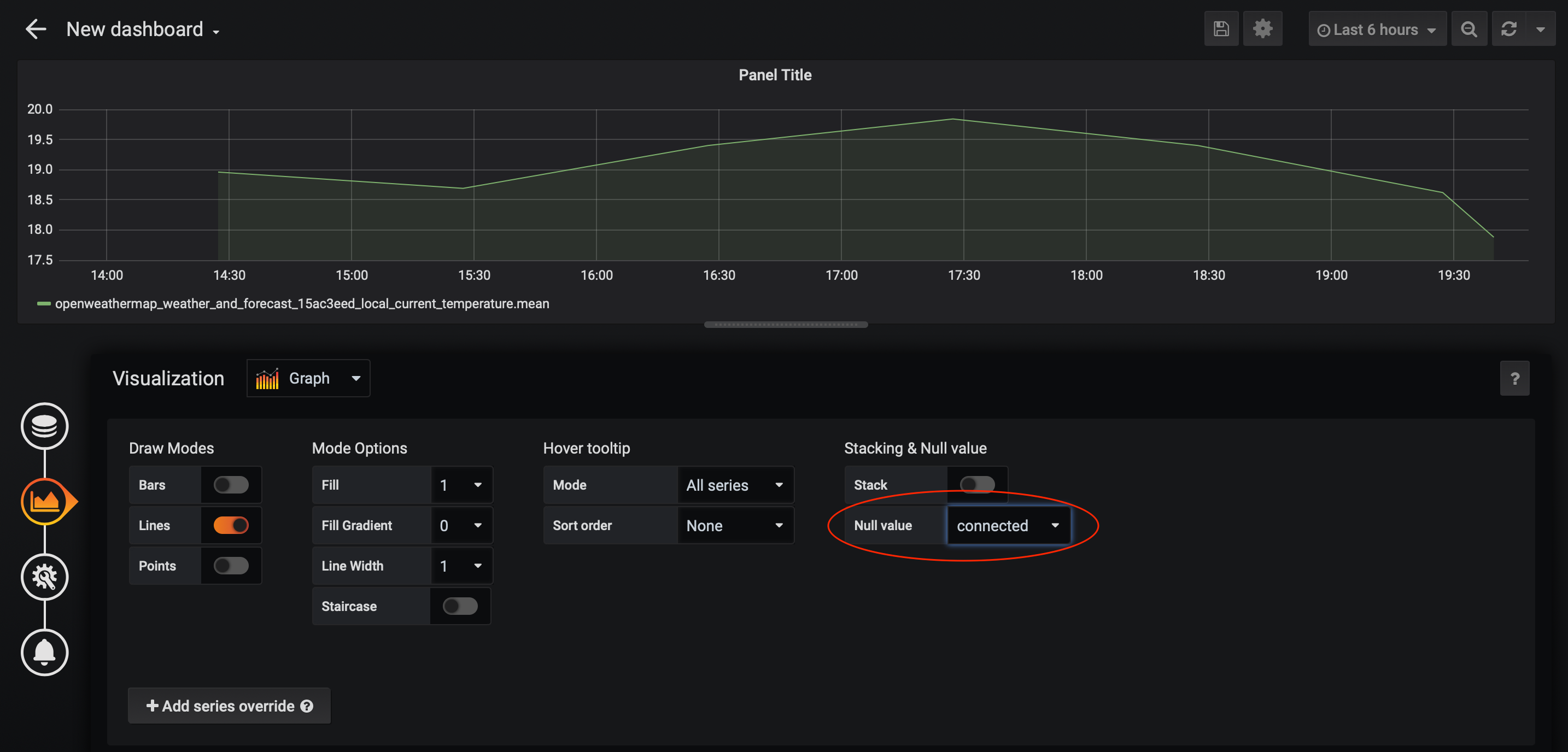Open the Null value connected dropdown
This screenshot has width=1568, height=752.
click(1008, 526)
